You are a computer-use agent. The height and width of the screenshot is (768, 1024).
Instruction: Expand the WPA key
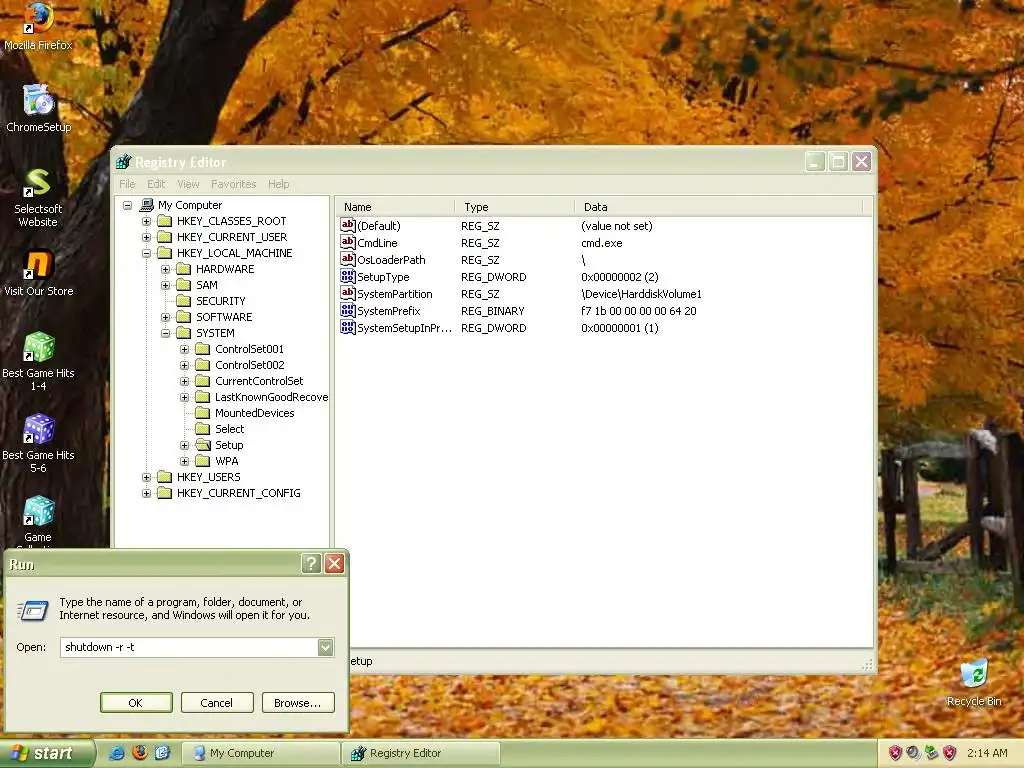[x=184, y=461]
